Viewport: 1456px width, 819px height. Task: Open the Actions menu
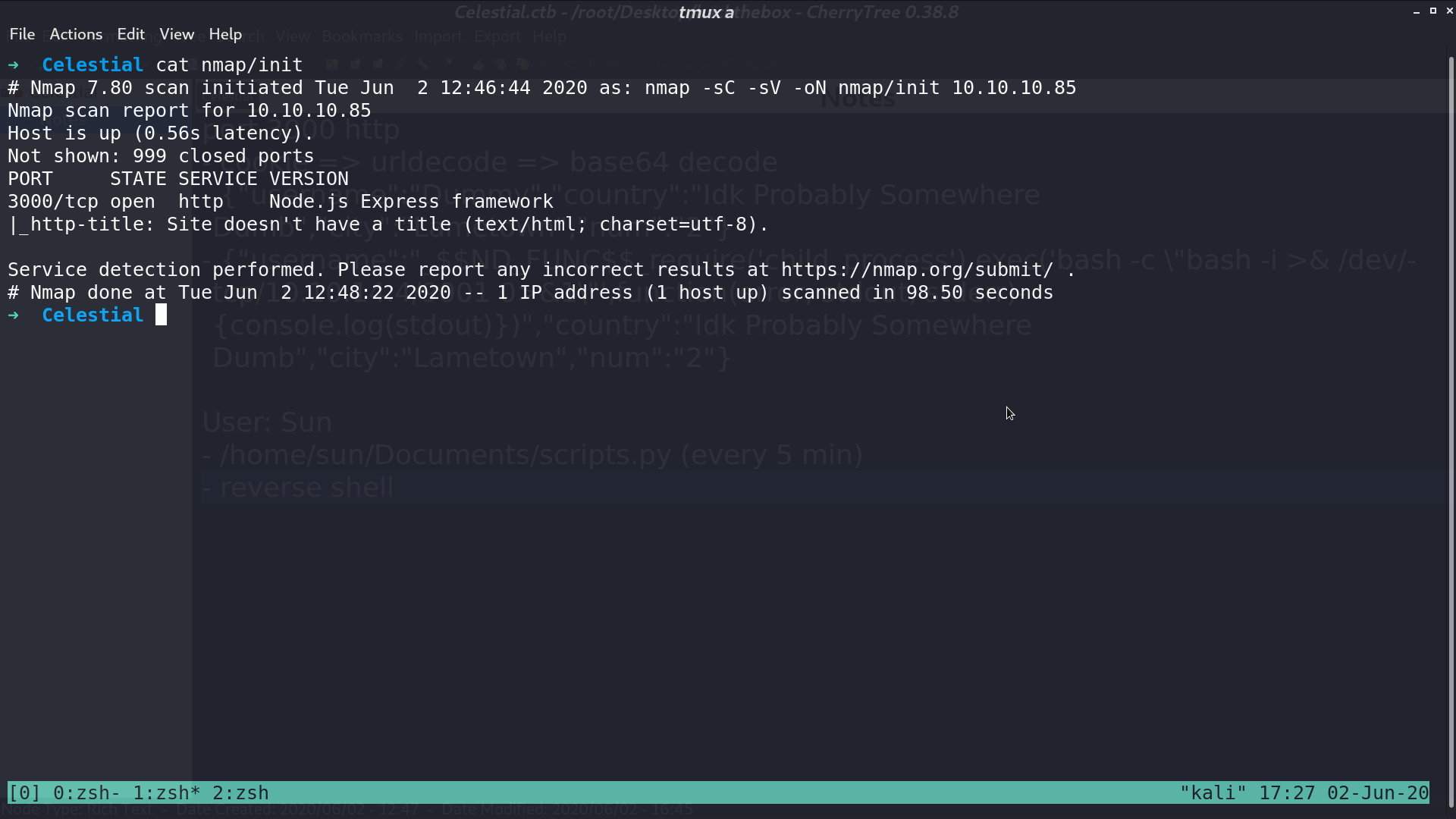click(76, 34)
